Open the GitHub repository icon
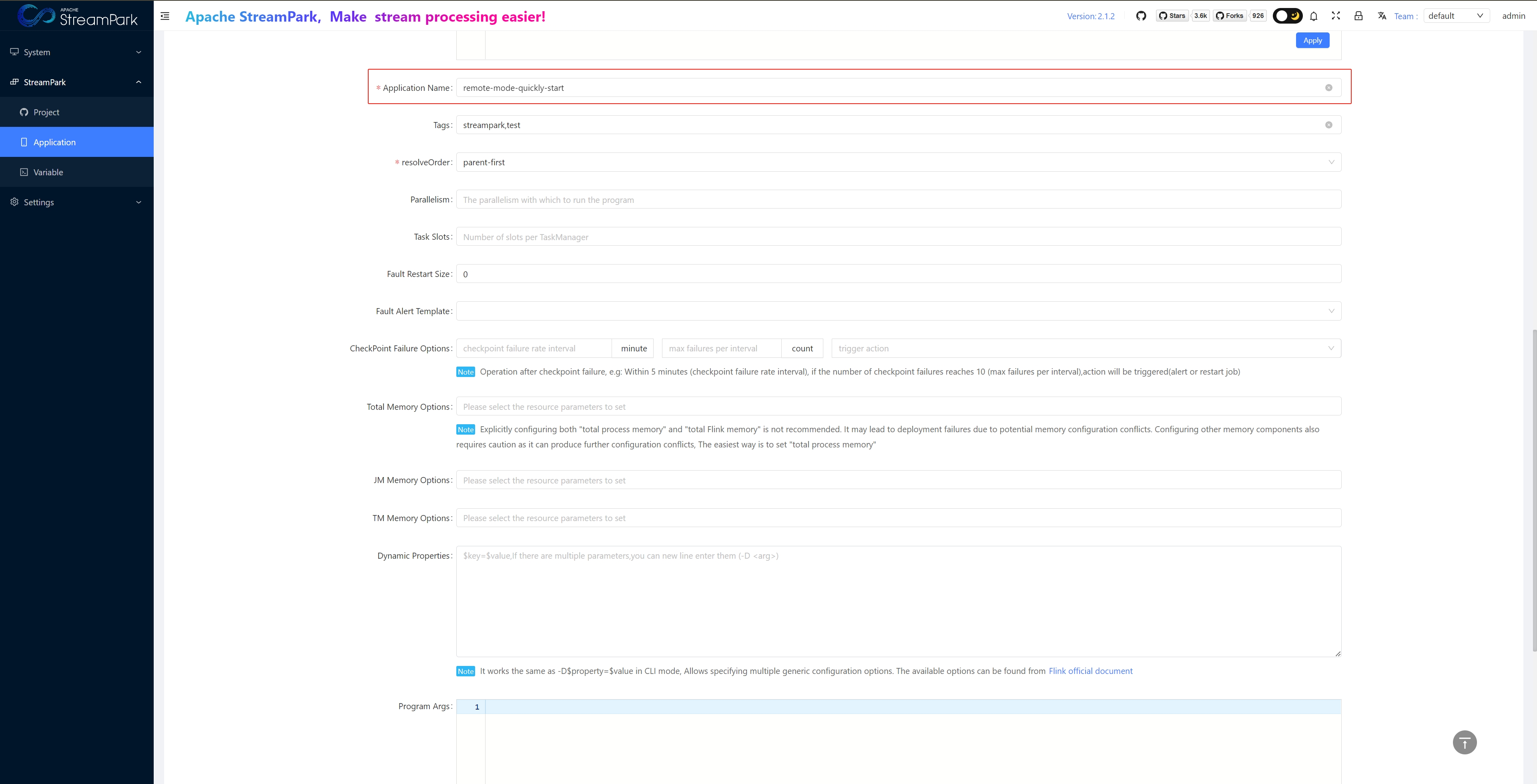This screenshot has width=1537, height=784. (1141, 16)
